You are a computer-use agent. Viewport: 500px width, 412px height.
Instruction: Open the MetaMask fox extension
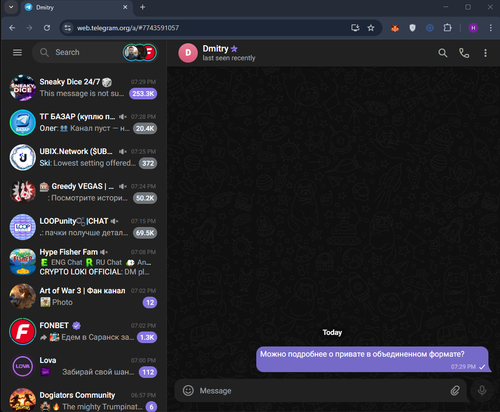tap(395, 28)
